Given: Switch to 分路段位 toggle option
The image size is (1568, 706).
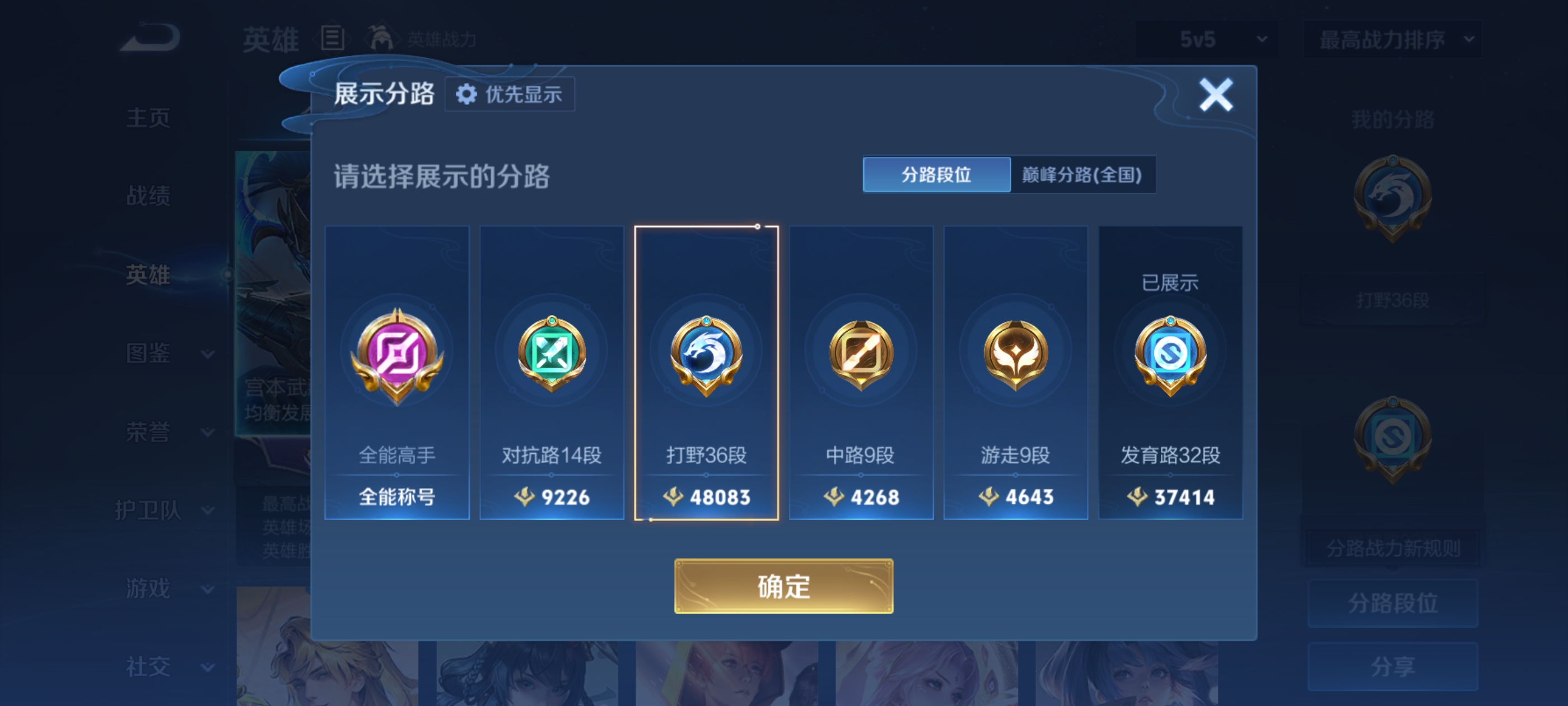Looking at the screenshot, I should [x=936, y=175].
